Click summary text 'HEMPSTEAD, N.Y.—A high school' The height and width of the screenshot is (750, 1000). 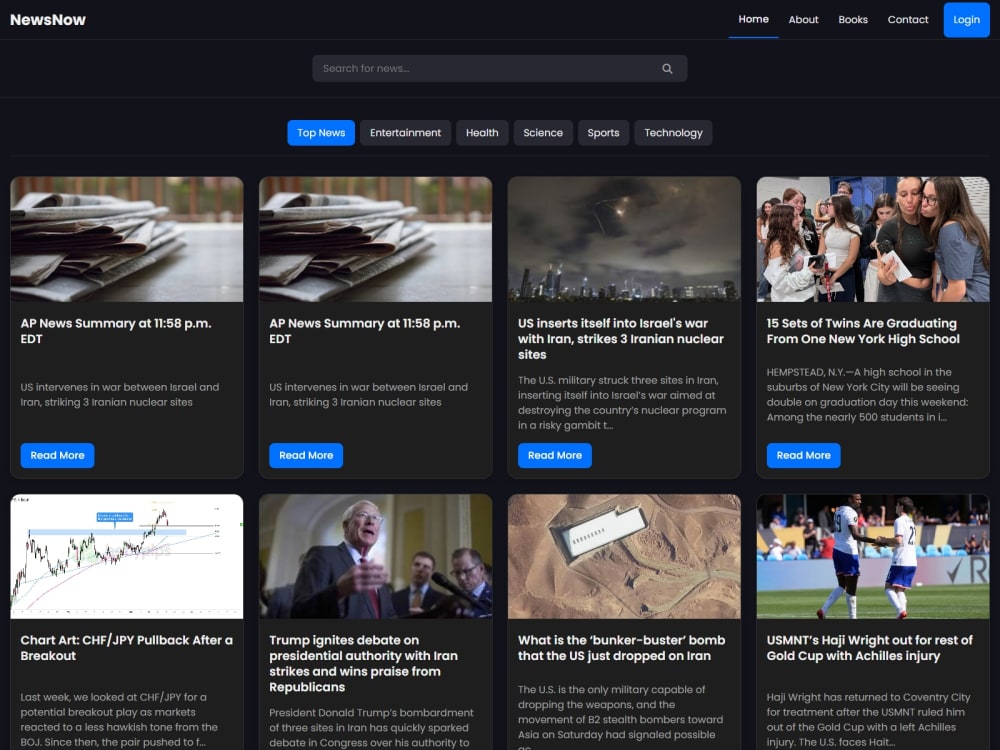click(867, 395)
